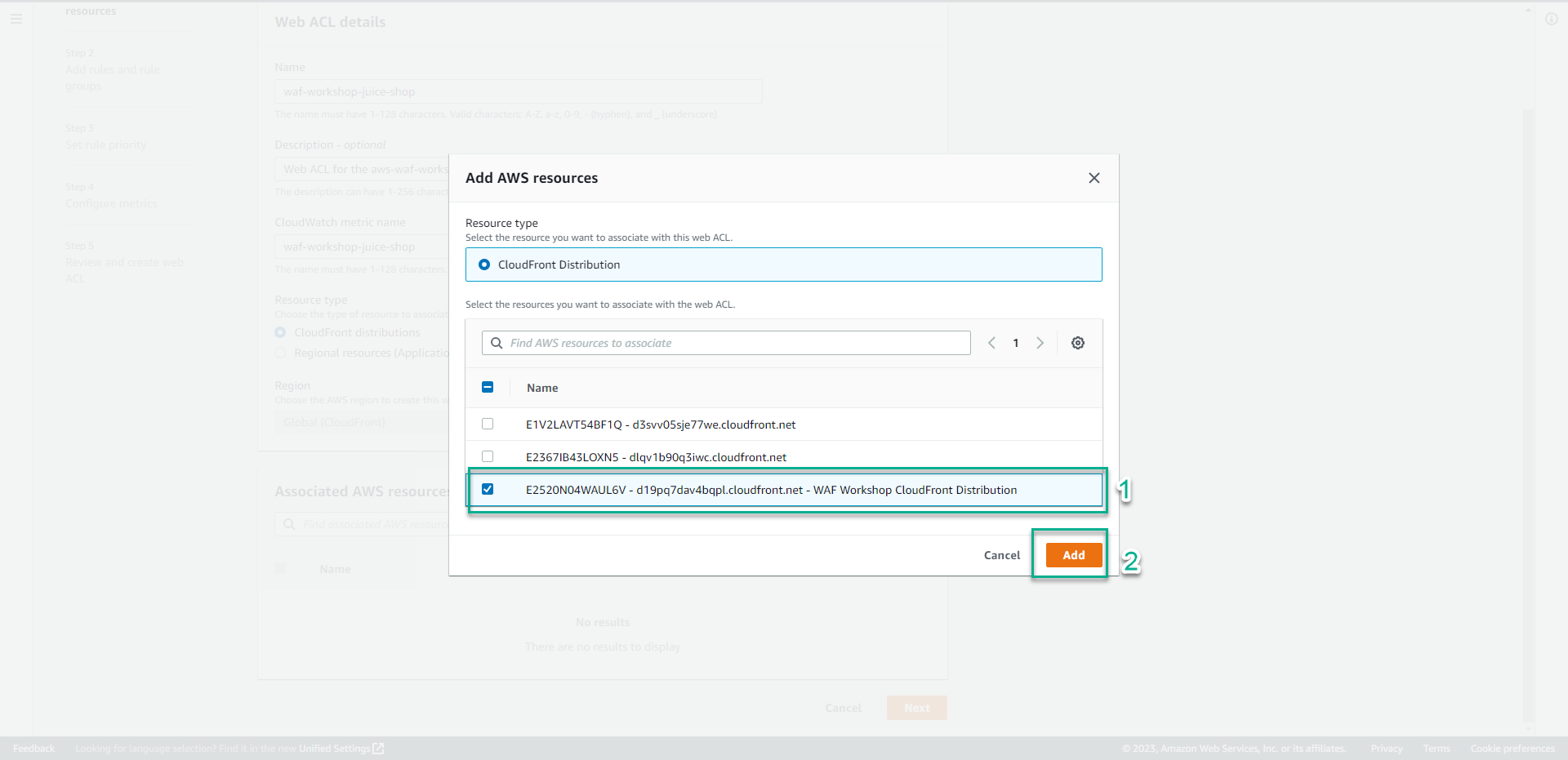Open the info help panel at top right
The image size is (1568, 760).
click(1552, 19)
